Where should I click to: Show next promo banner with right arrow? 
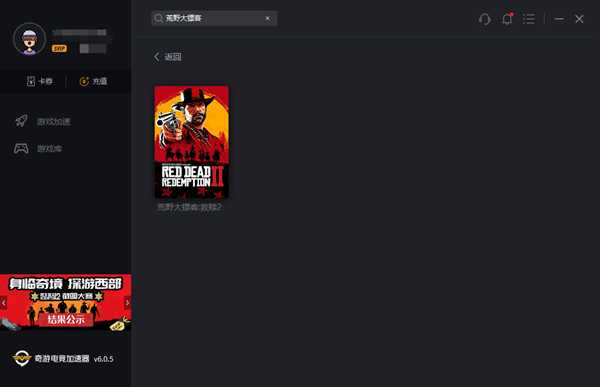127,303
